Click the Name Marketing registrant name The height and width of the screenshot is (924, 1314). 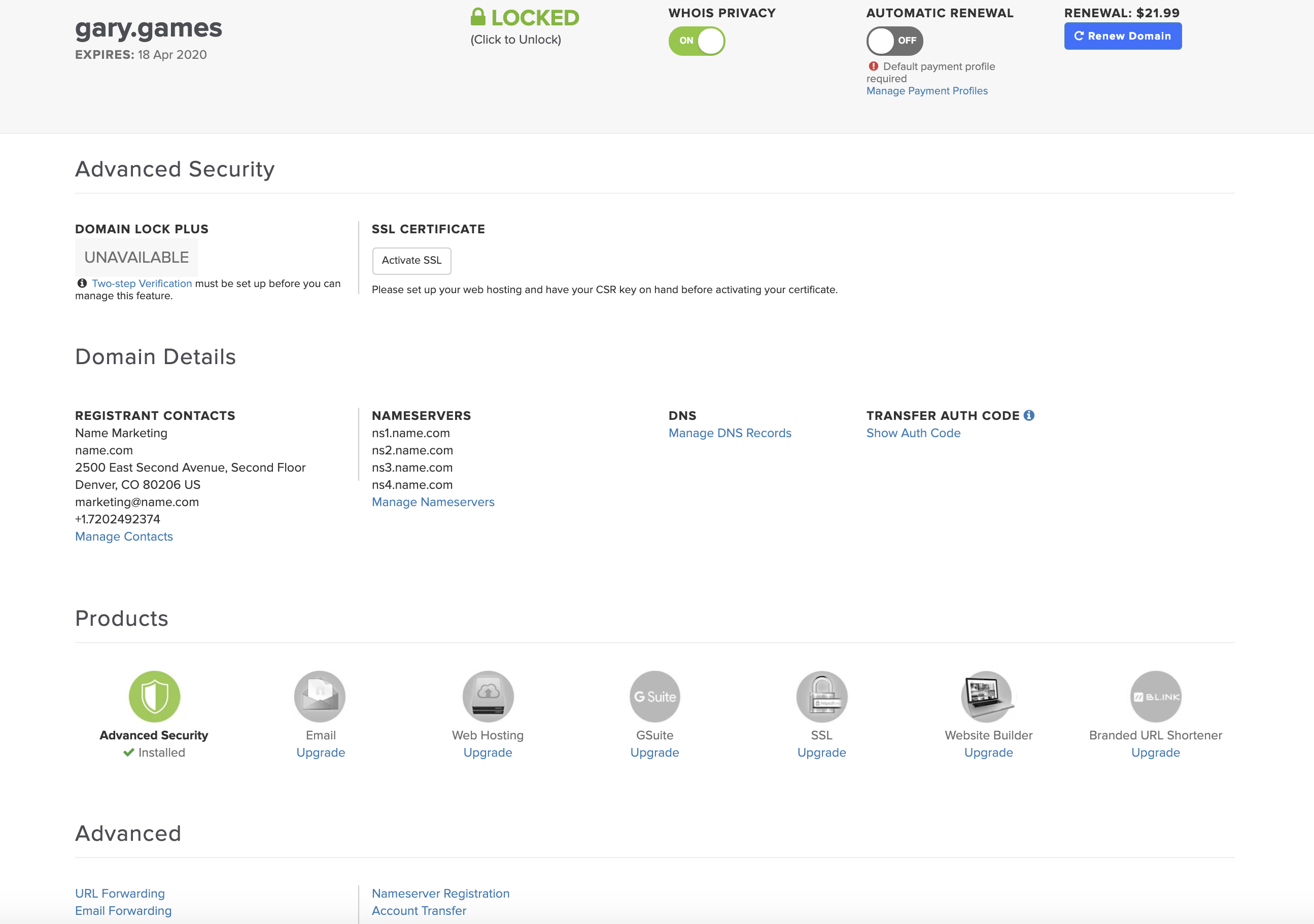point(121,433)
